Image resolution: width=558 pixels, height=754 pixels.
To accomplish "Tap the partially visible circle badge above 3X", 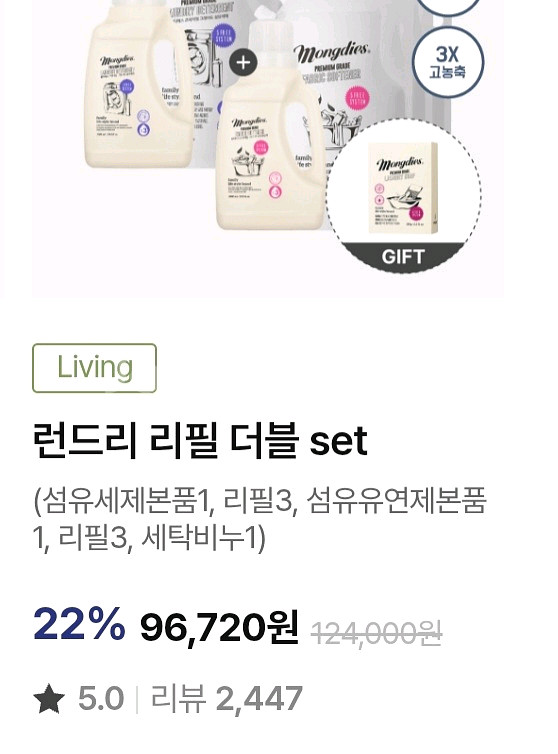I will (448, 6).
